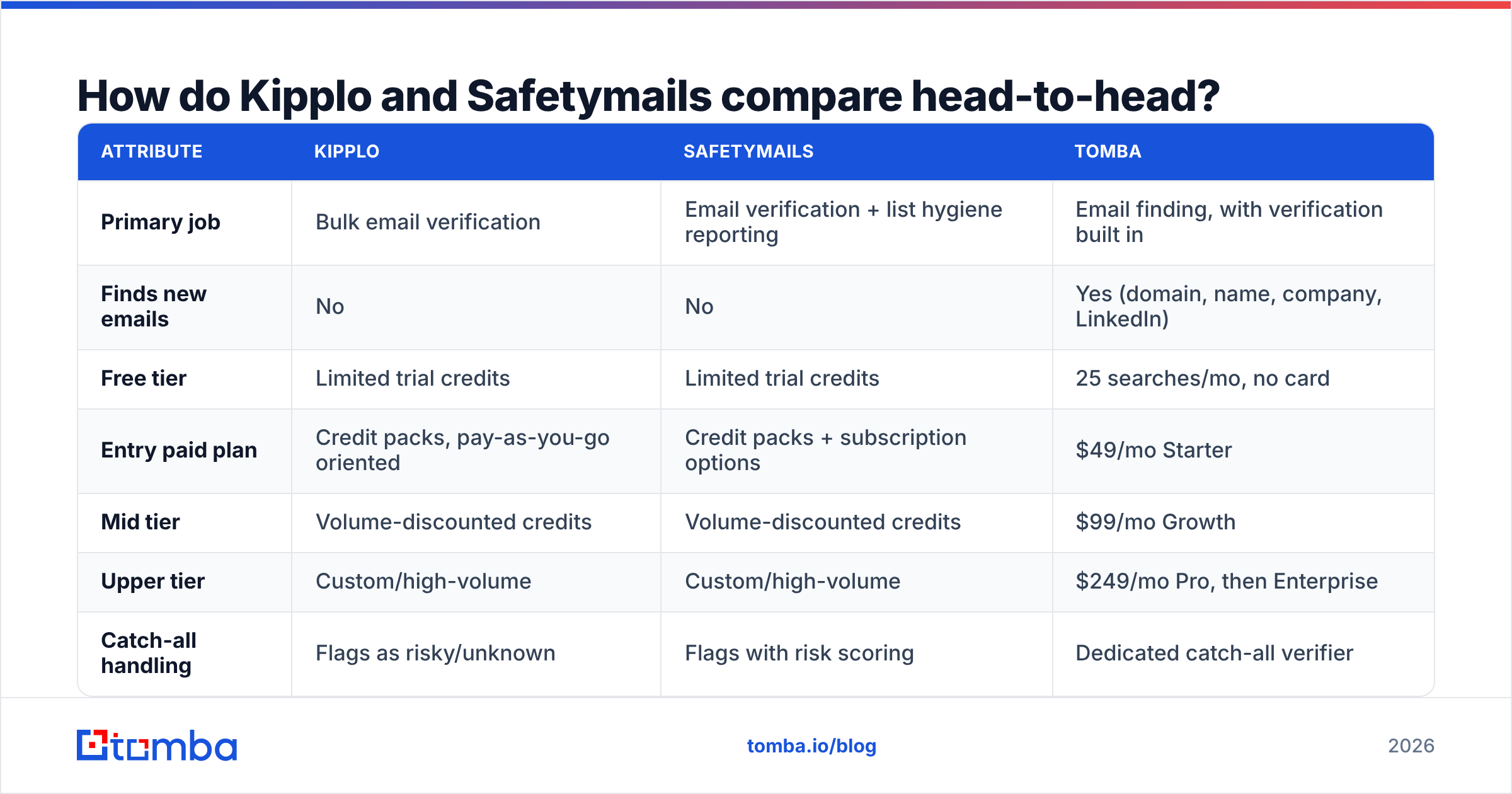Select the 'Mid tier' row label
This screenshot has height=794, width=1512.
coord(140,522)
